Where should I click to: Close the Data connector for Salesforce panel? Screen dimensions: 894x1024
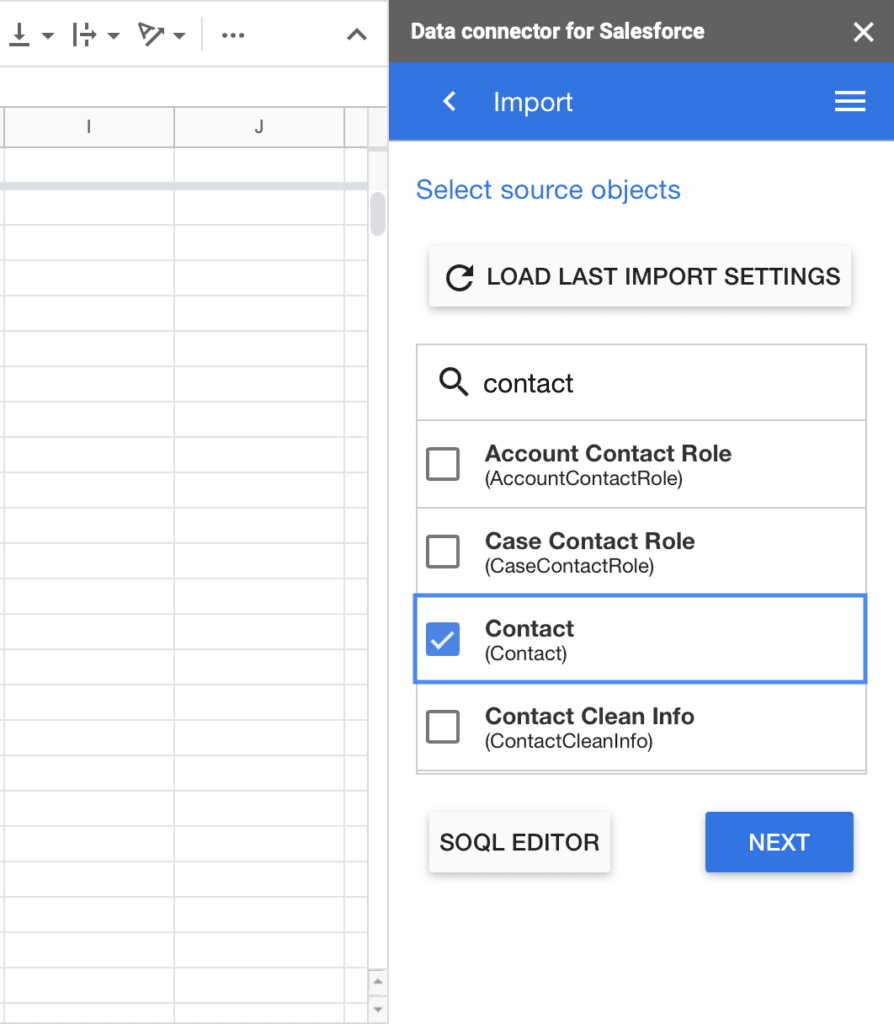click(863, 31)
